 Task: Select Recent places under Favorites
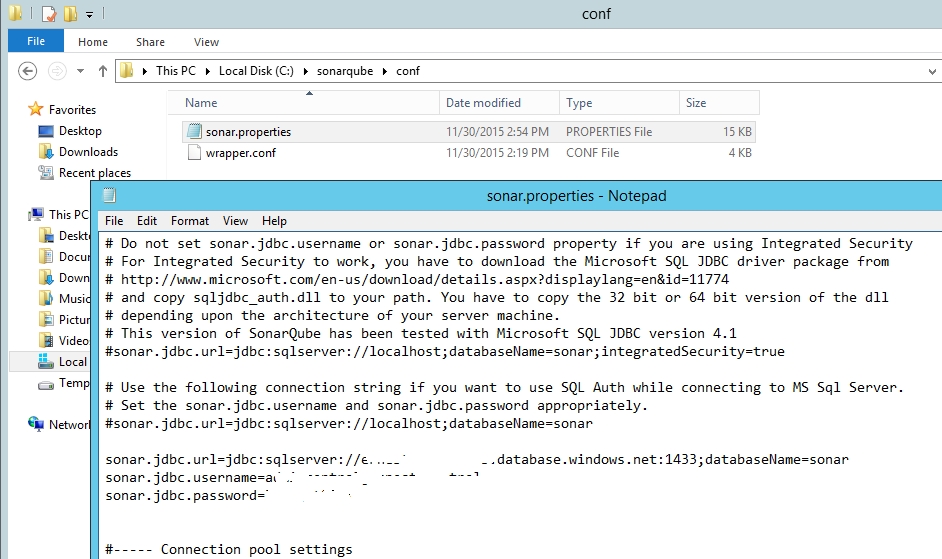pos(95,173)
